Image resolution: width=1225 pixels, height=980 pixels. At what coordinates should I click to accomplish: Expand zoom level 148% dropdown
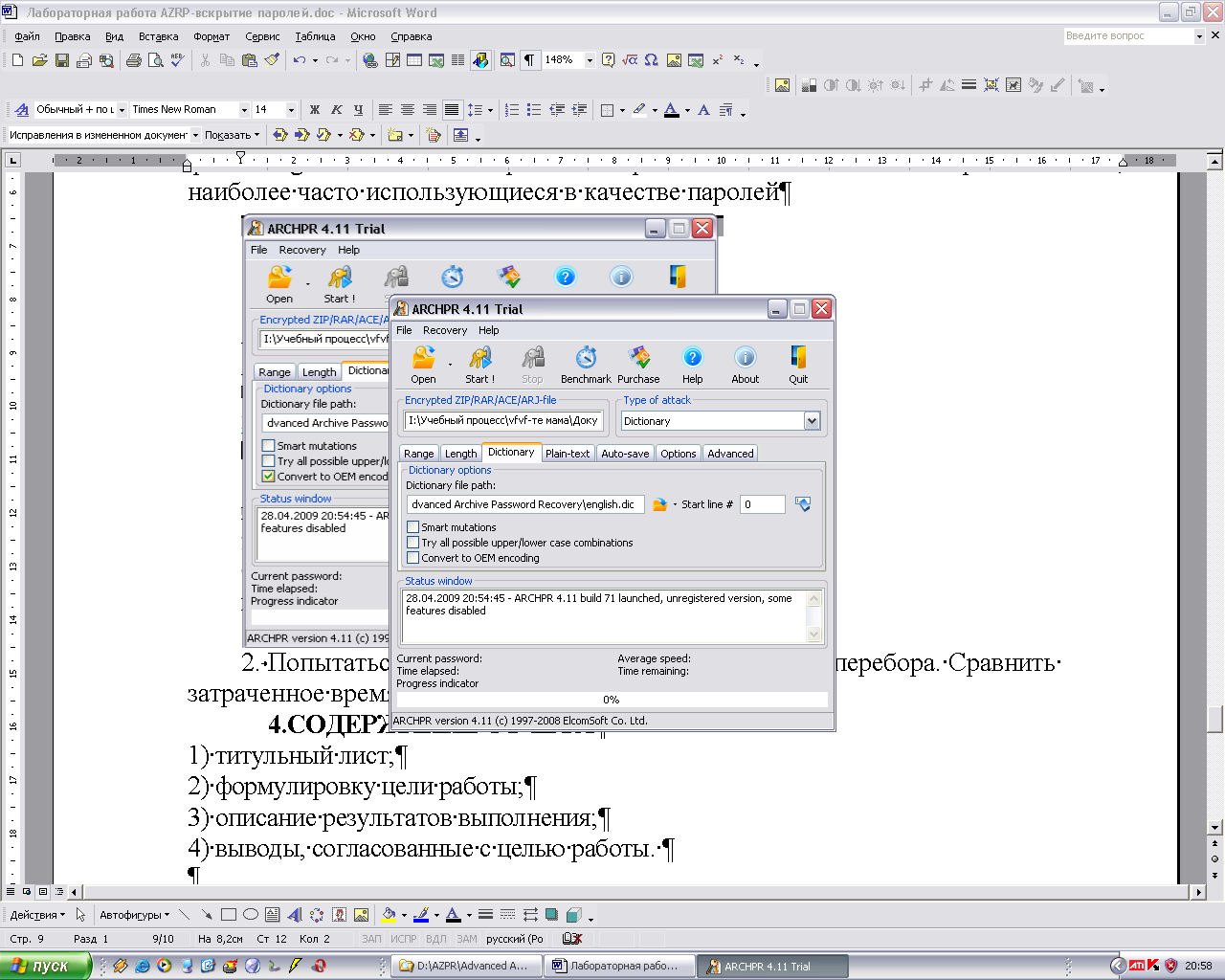(590, 60)
